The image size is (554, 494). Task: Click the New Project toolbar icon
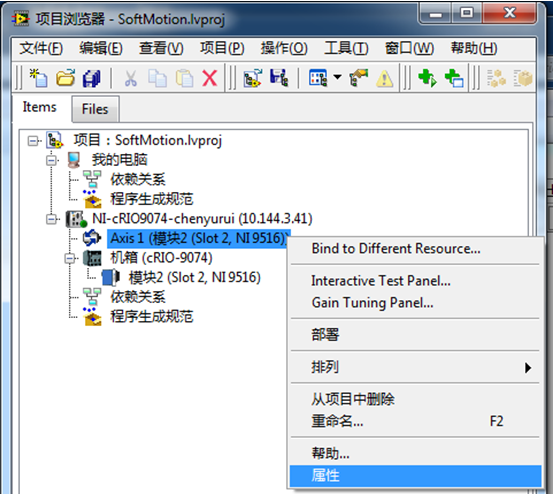pos(39,78)
